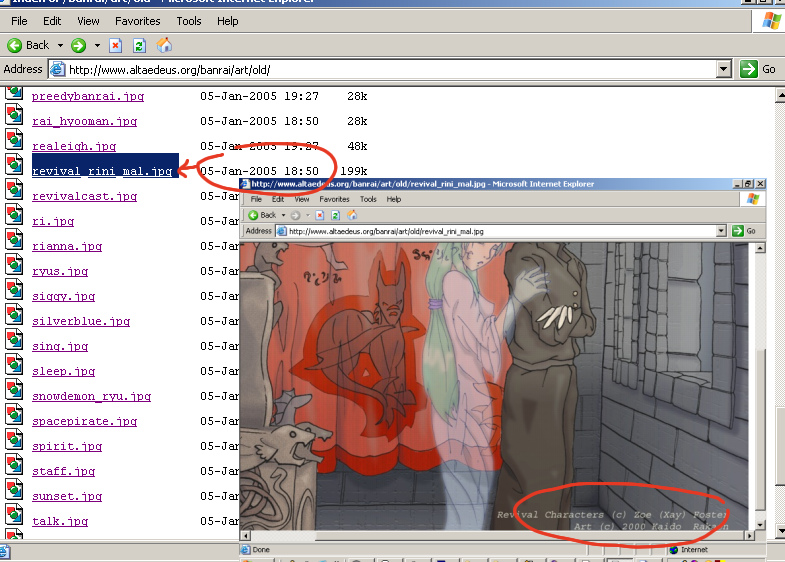Open Favorites menu in image window

[x=334, y=199]
